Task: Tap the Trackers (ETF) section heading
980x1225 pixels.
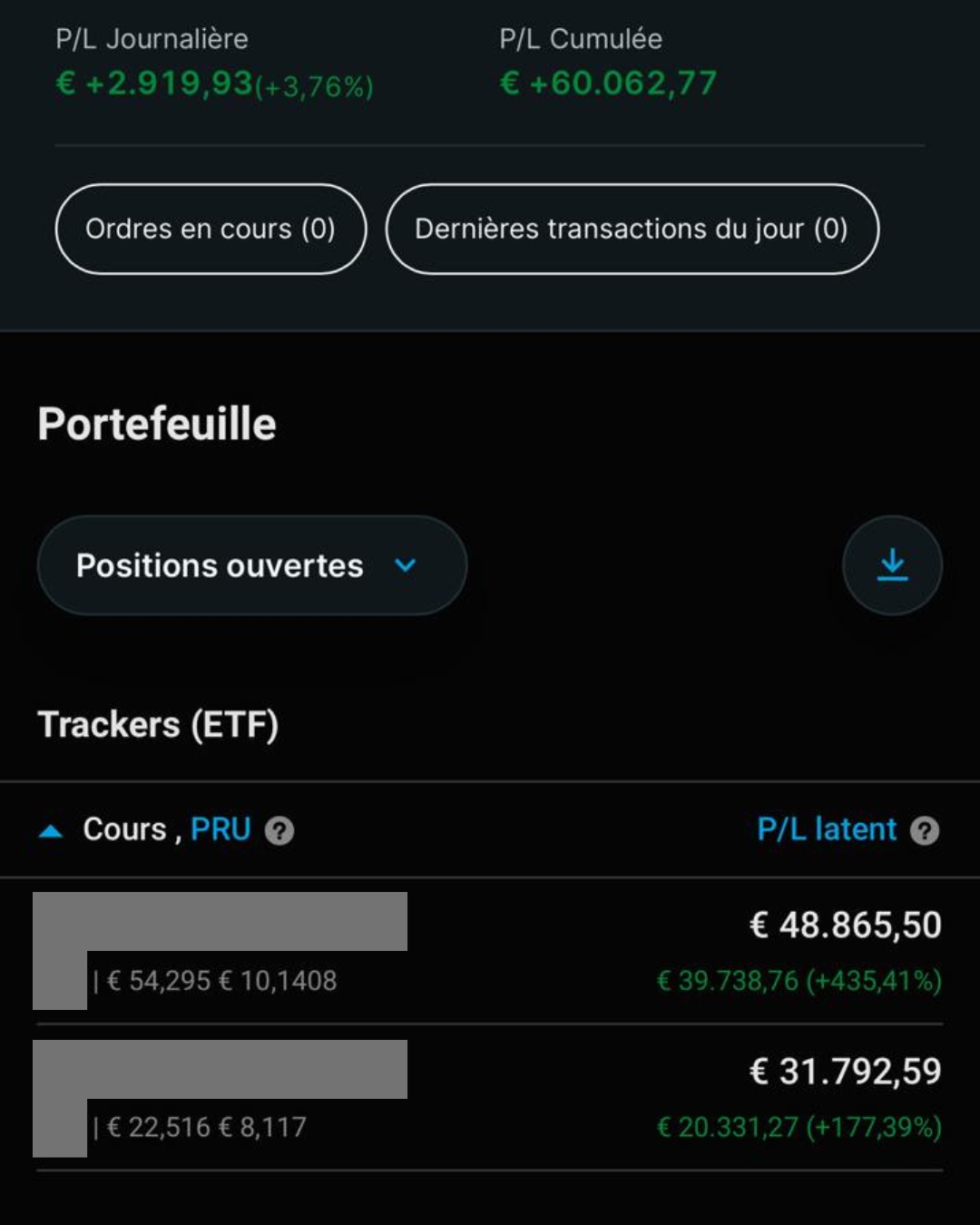Action: (x=158, y=725)
